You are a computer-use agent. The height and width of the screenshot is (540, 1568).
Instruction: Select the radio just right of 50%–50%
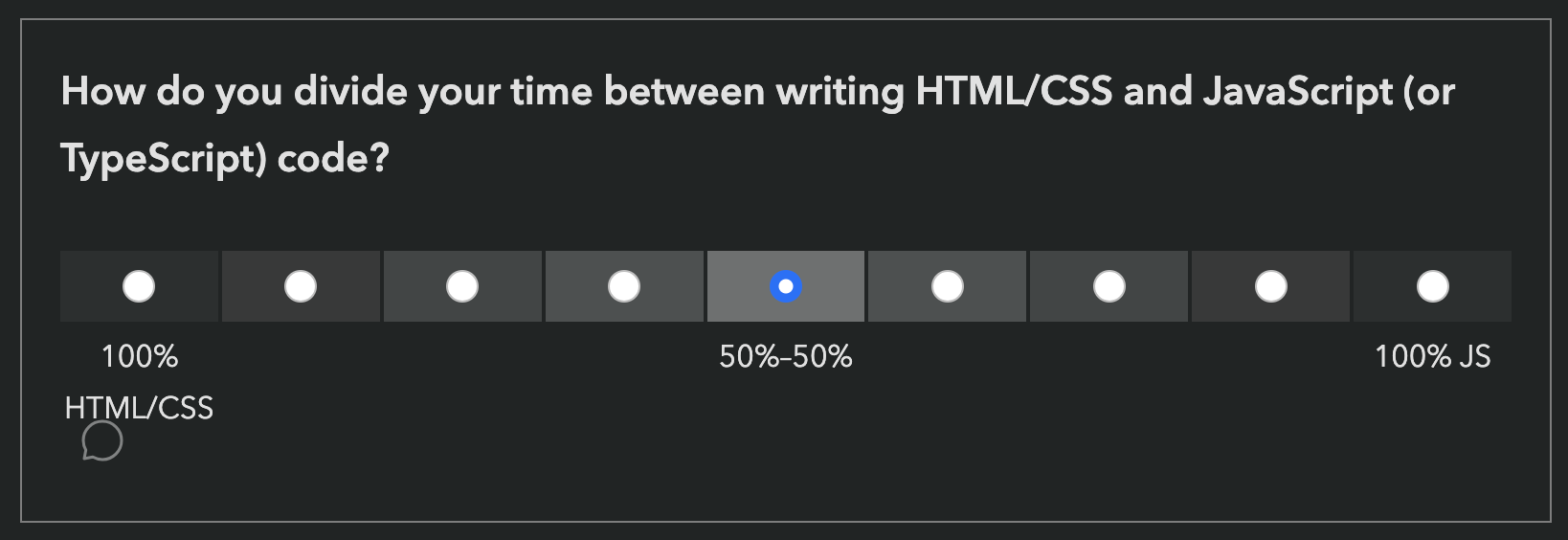(x=948, y=286)
